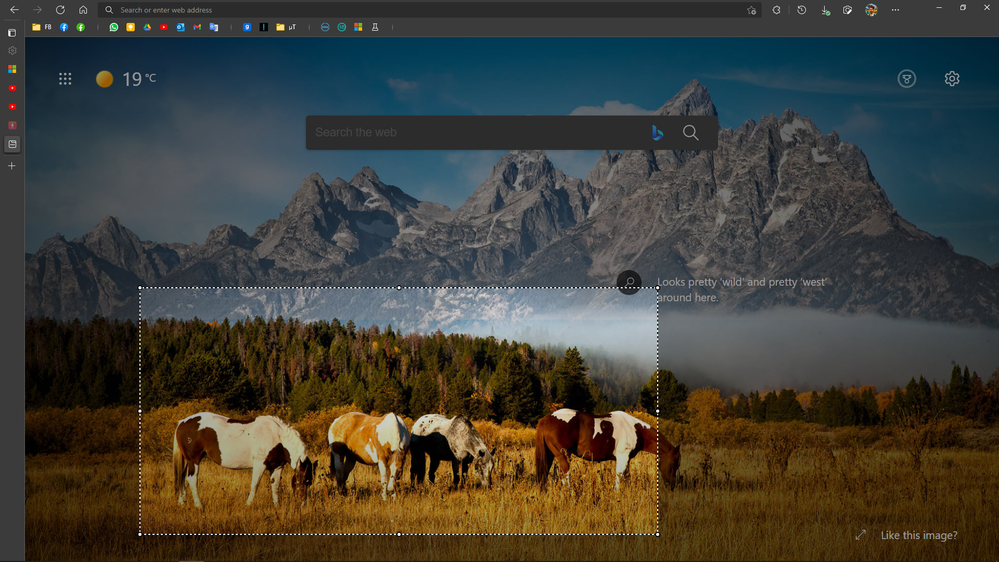Open the app launcher grid
This screenshot has height=562, width=999.
click(x=65, y=78)
